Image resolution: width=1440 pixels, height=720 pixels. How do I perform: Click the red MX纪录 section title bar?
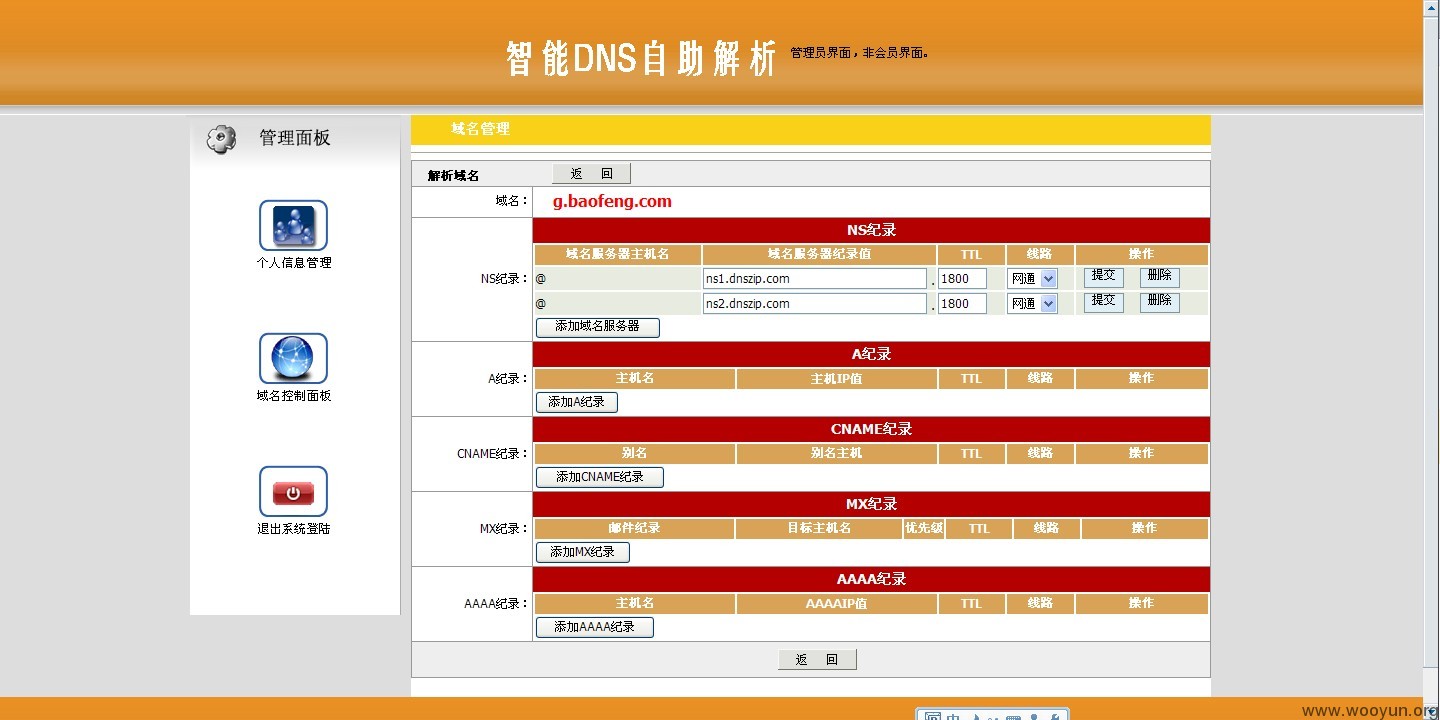pos(871,504)
